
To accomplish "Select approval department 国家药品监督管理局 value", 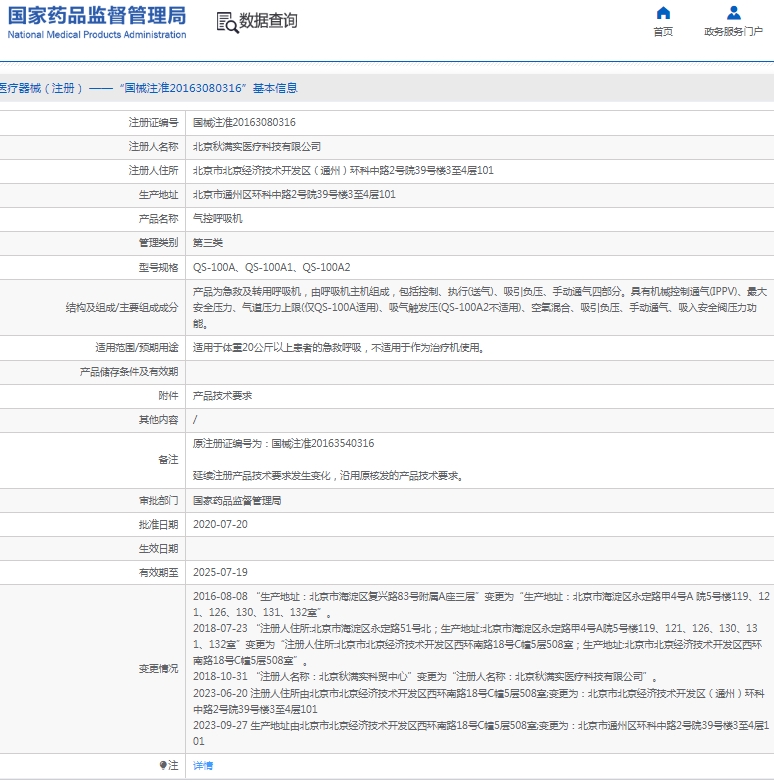I will tap(237, 500).
